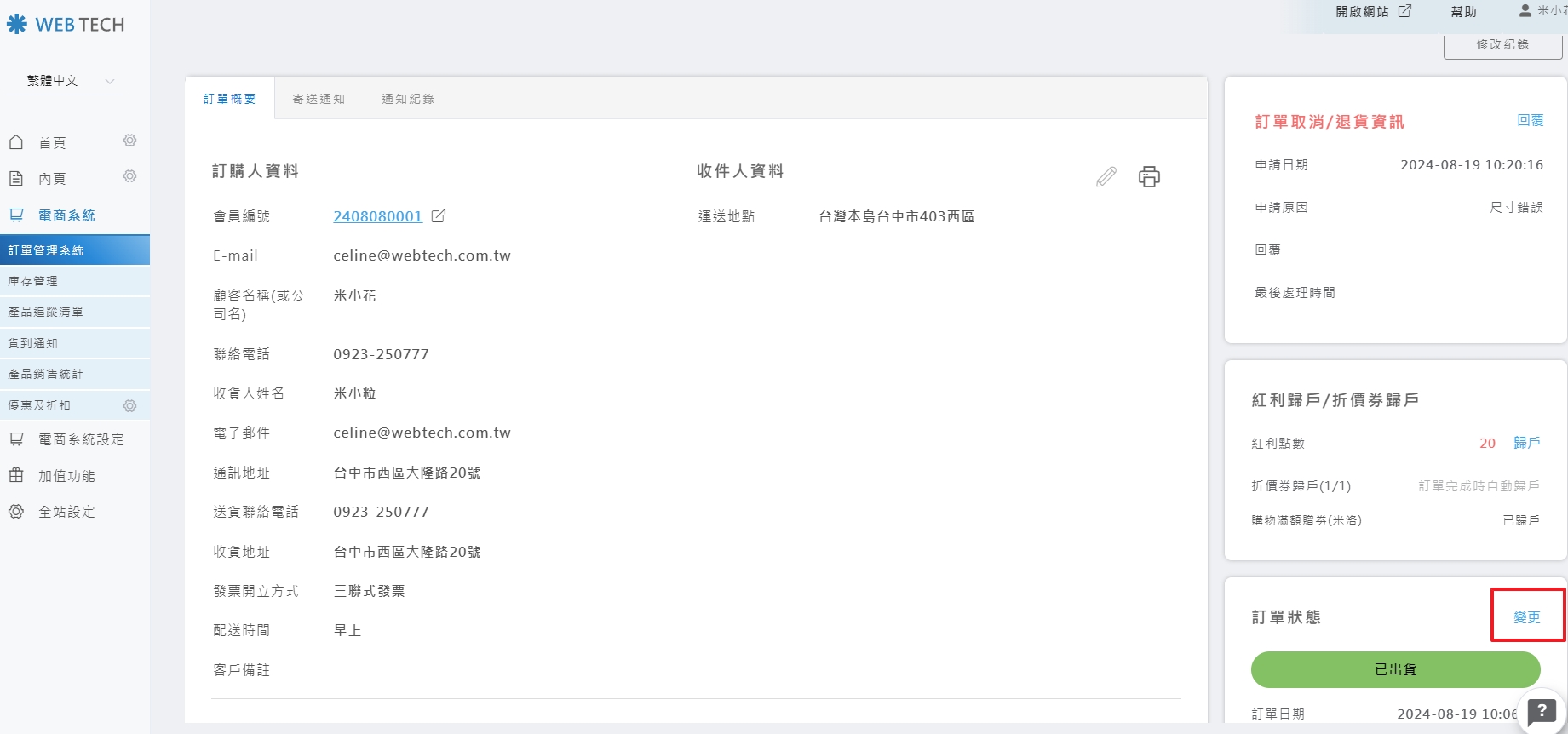Click the WEB TECH logo
This screenshot has height=734, width=1568.
(66, 25)
